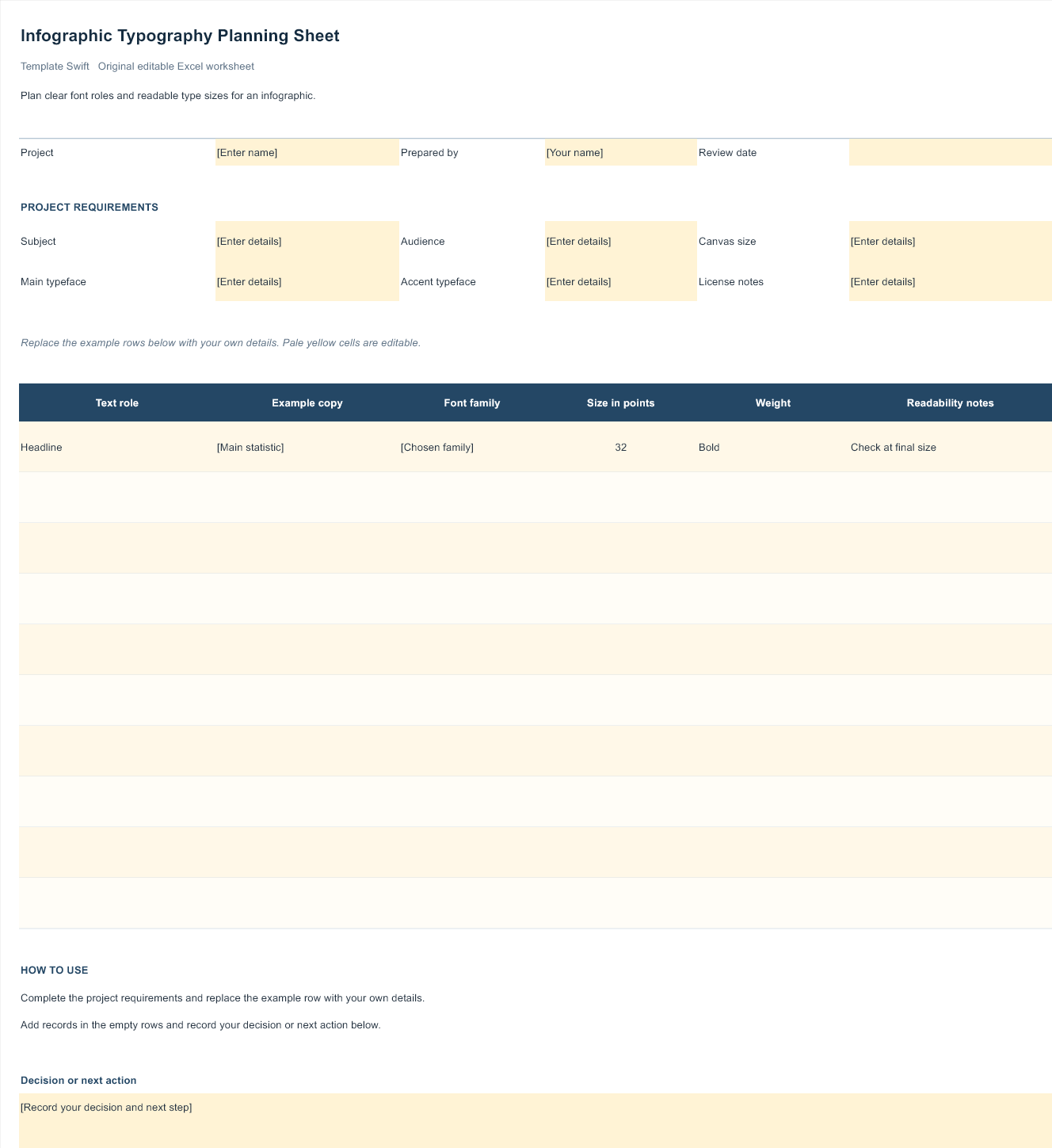Screen dimensions: 1052x1148
Task: Click the 'Headline' text role cell
Action: (x=117, y=447)
